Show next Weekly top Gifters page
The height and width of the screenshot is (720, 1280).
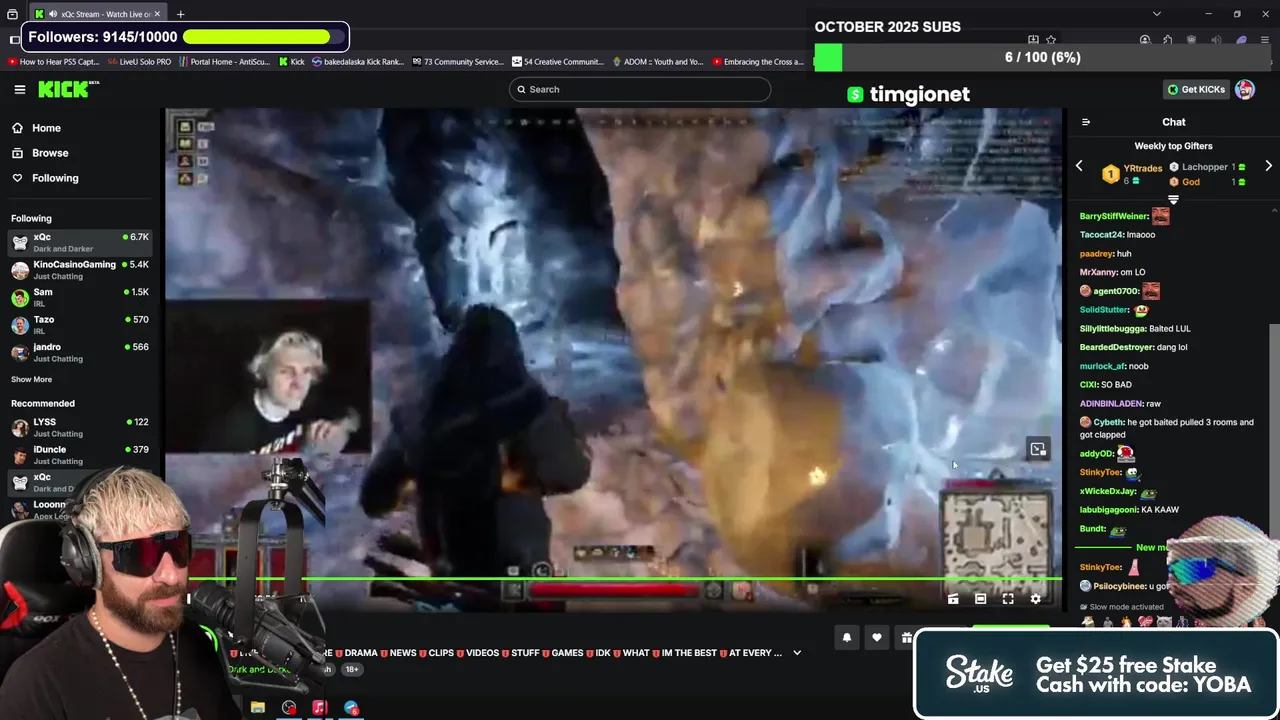1268,166
